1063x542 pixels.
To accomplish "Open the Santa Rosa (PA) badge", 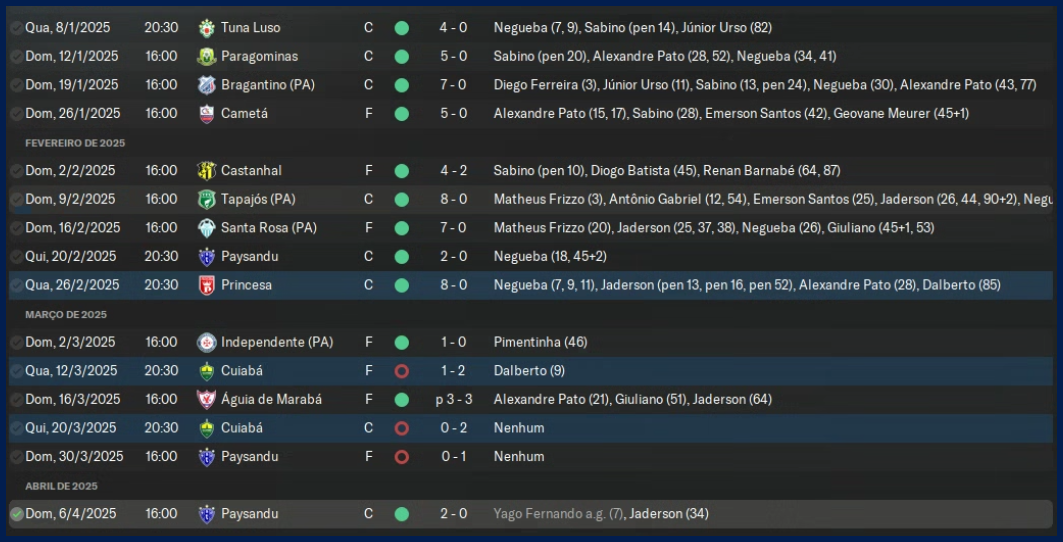I will [207, 228].
